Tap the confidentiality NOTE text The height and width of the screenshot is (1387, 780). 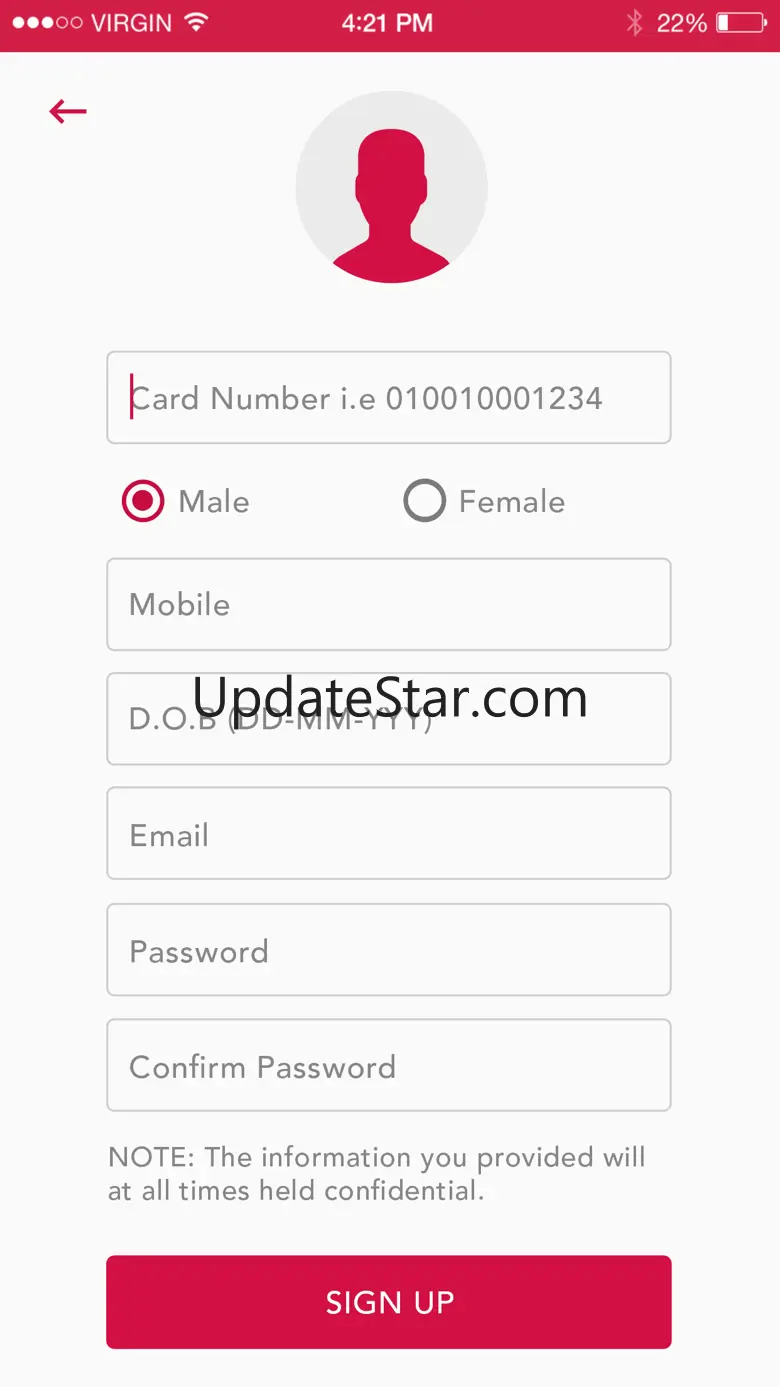[377, 1174]
